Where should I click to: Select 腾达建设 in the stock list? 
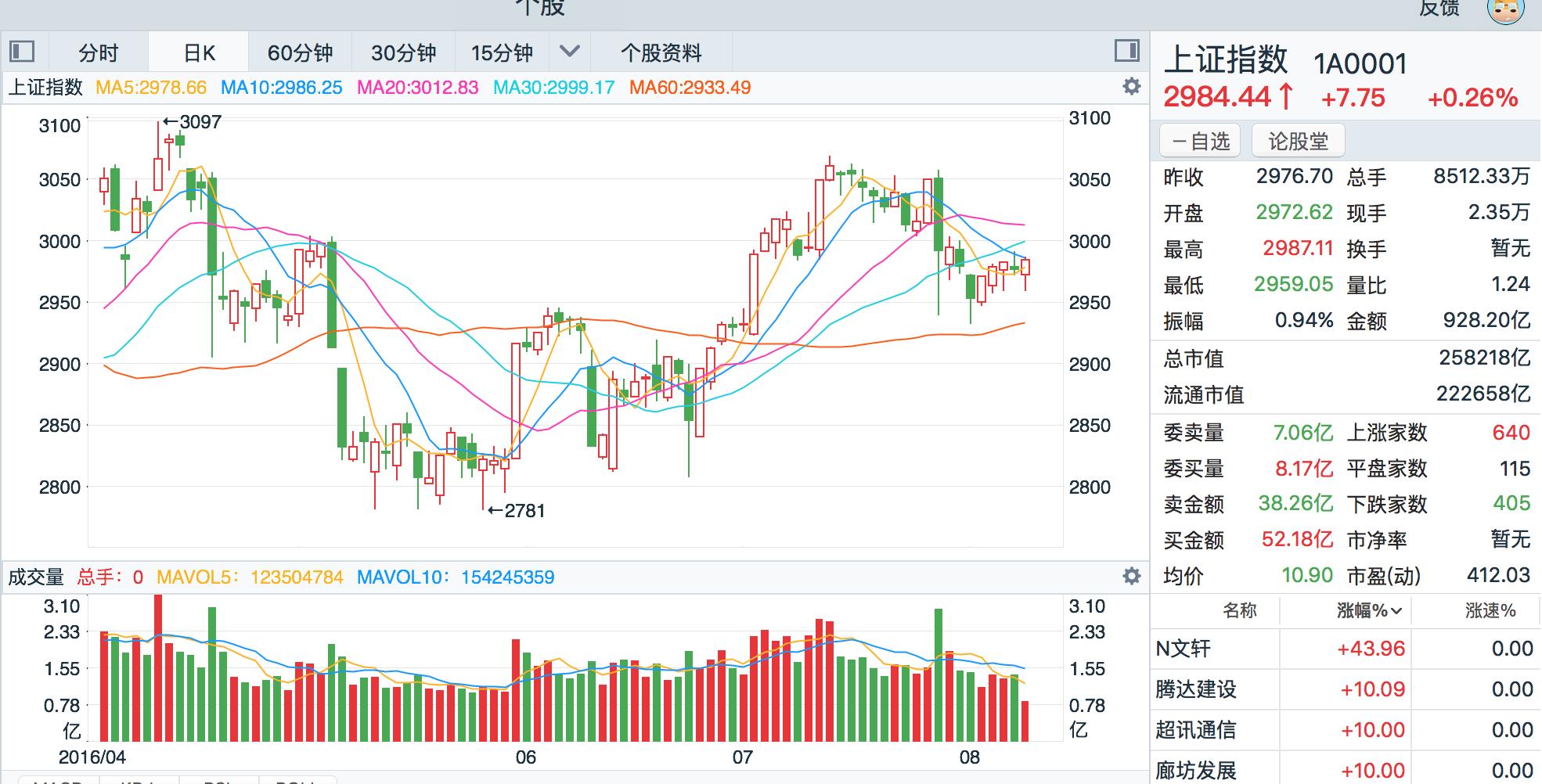coord(1195,689)
